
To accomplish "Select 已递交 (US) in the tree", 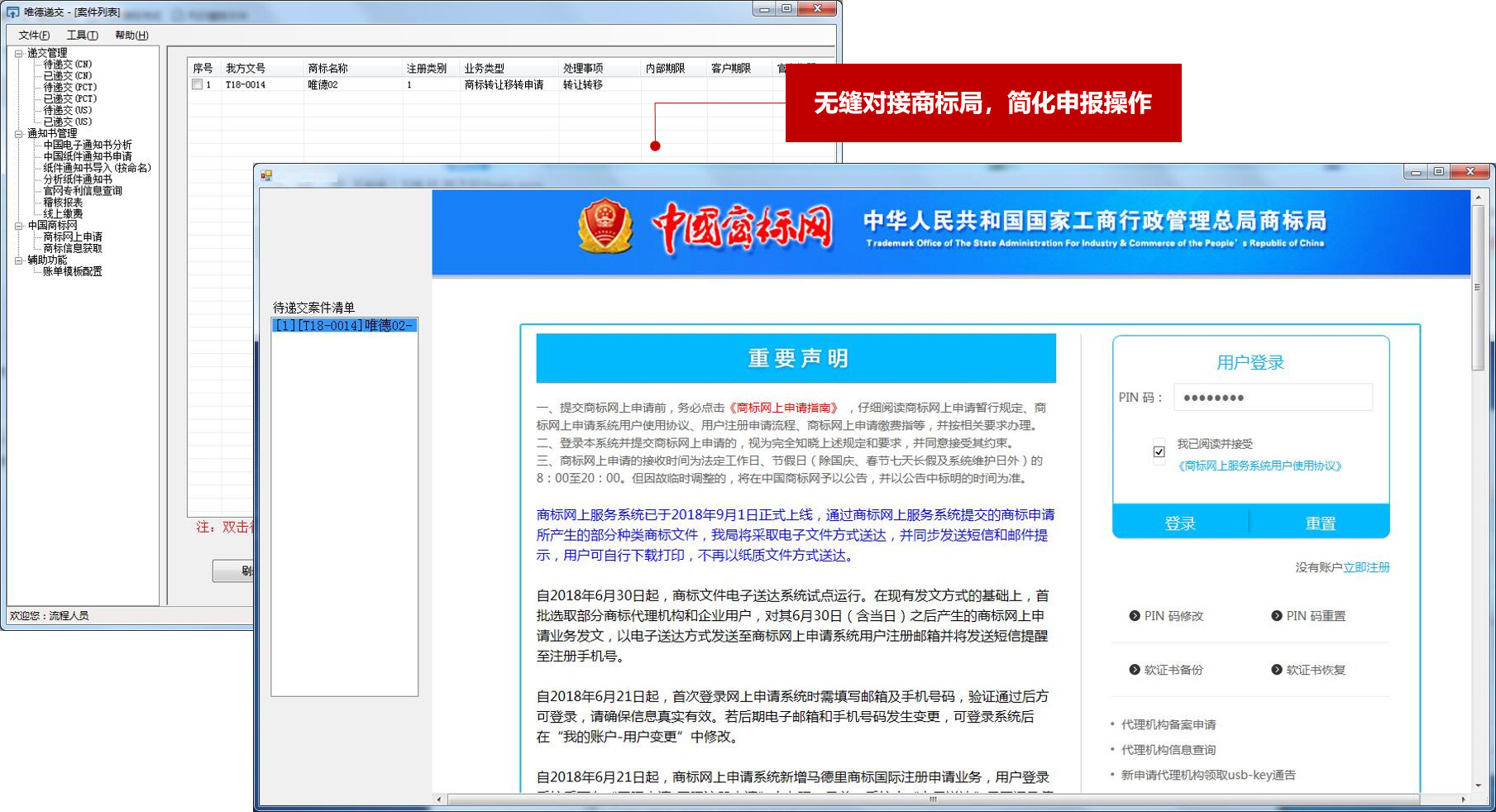I will point(68,122).
